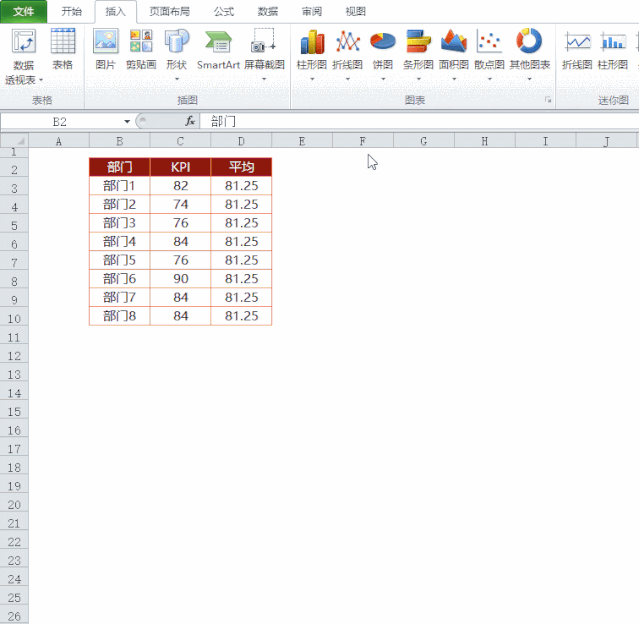This screenshot has height=624, width=639.
Task: Insert a 饼图 pie chart
Action: tap(383, 42)
